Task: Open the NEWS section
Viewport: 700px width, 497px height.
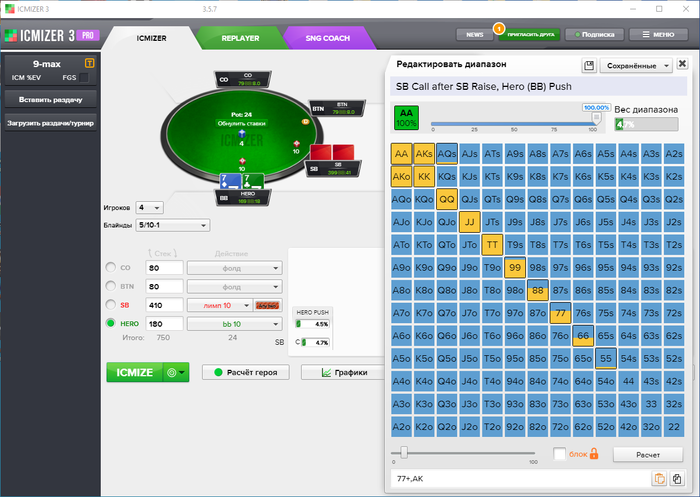Action: click(475, 34)
